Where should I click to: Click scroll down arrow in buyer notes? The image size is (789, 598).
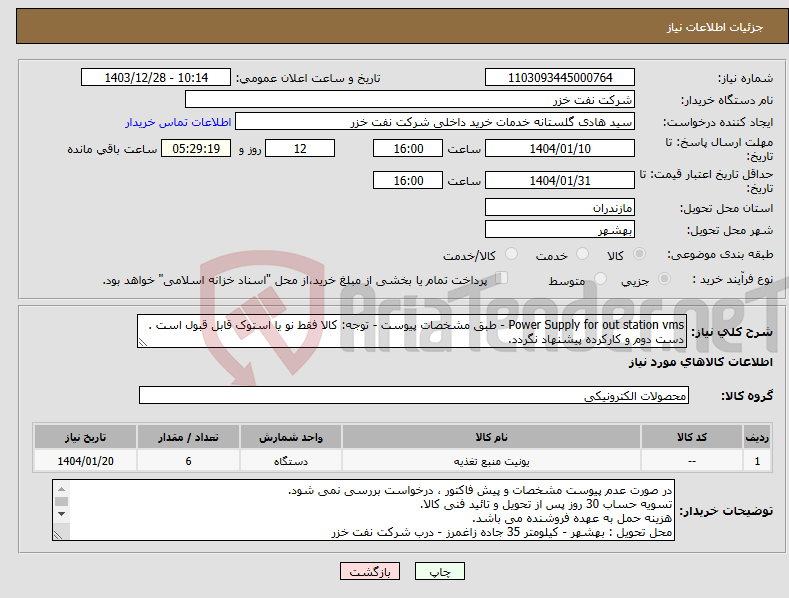pos(61,513)
